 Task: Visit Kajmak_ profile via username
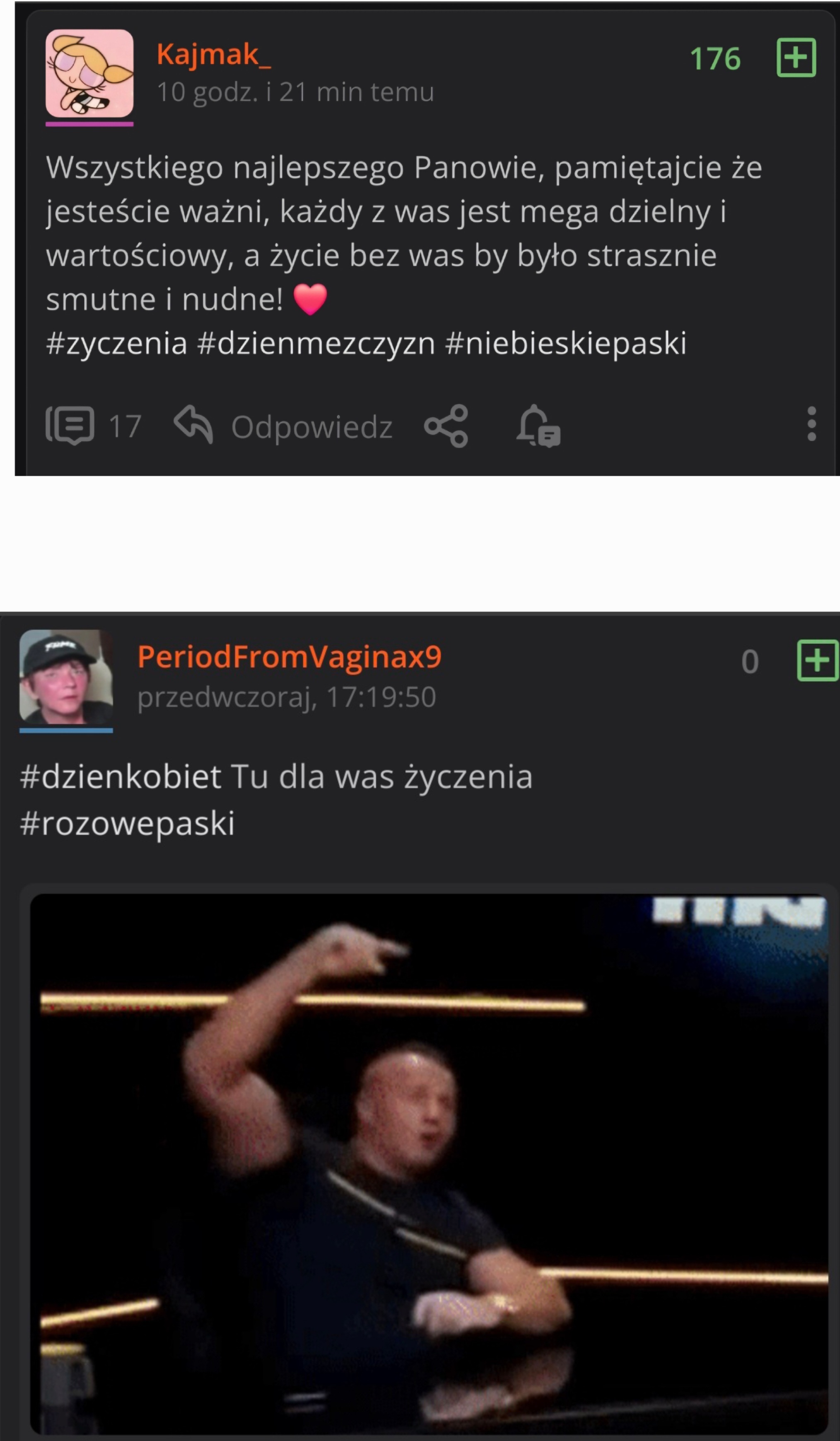coord(214,55)
